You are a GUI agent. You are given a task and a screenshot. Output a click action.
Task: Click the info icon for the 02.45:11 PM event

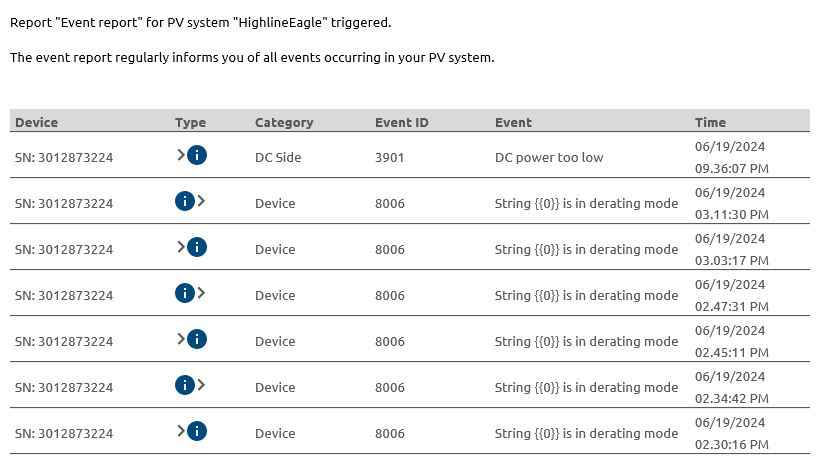point(197,339)
